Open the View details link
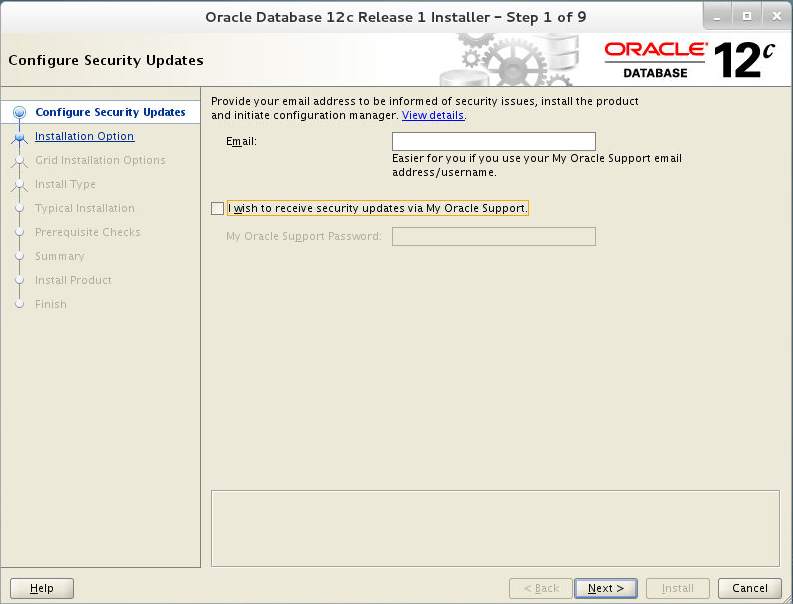The image size is (793, 604). pyautogui.click(x=432, y=115)
